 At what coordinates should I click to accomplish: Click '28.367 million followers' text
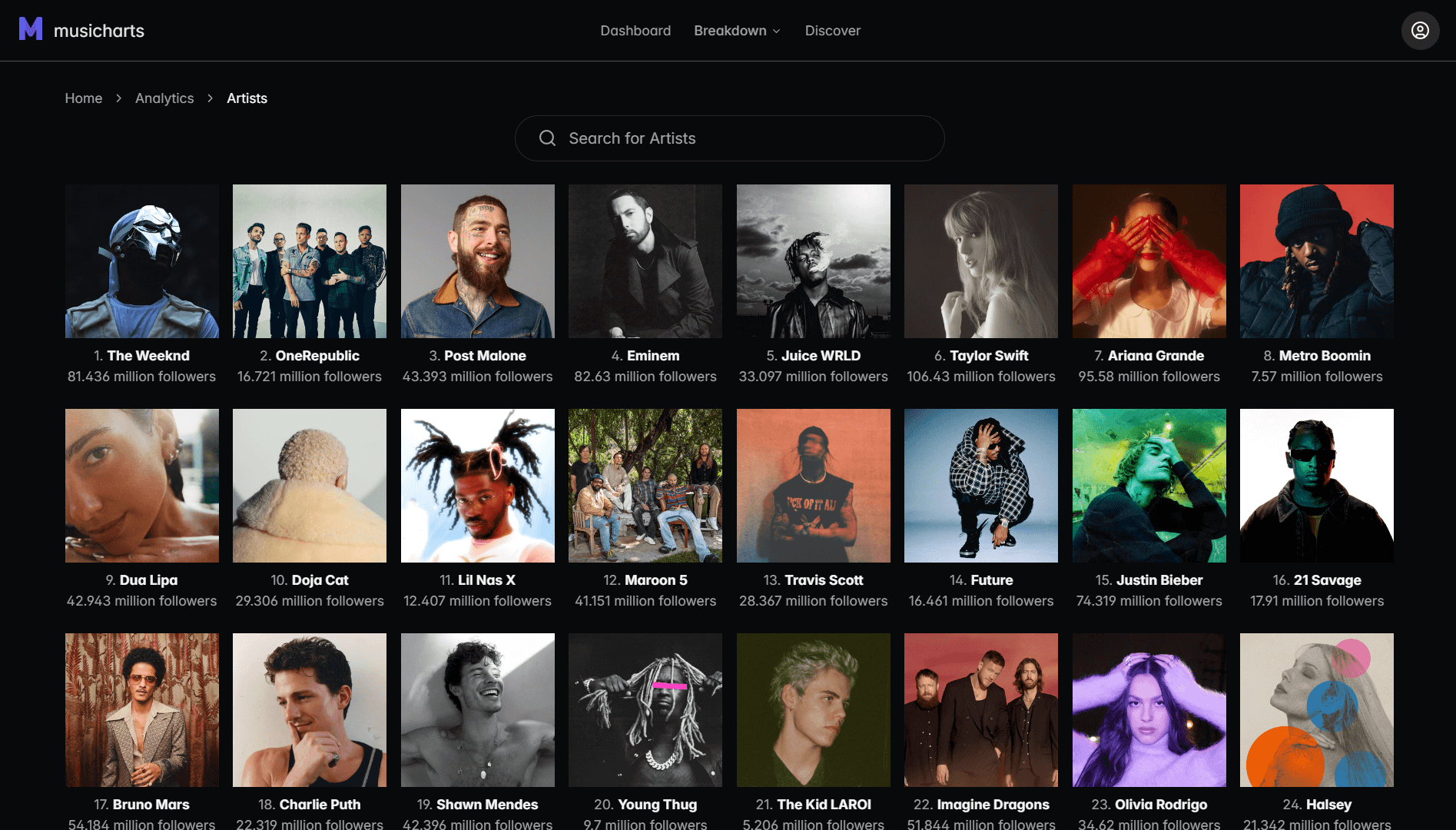(814, 601)
